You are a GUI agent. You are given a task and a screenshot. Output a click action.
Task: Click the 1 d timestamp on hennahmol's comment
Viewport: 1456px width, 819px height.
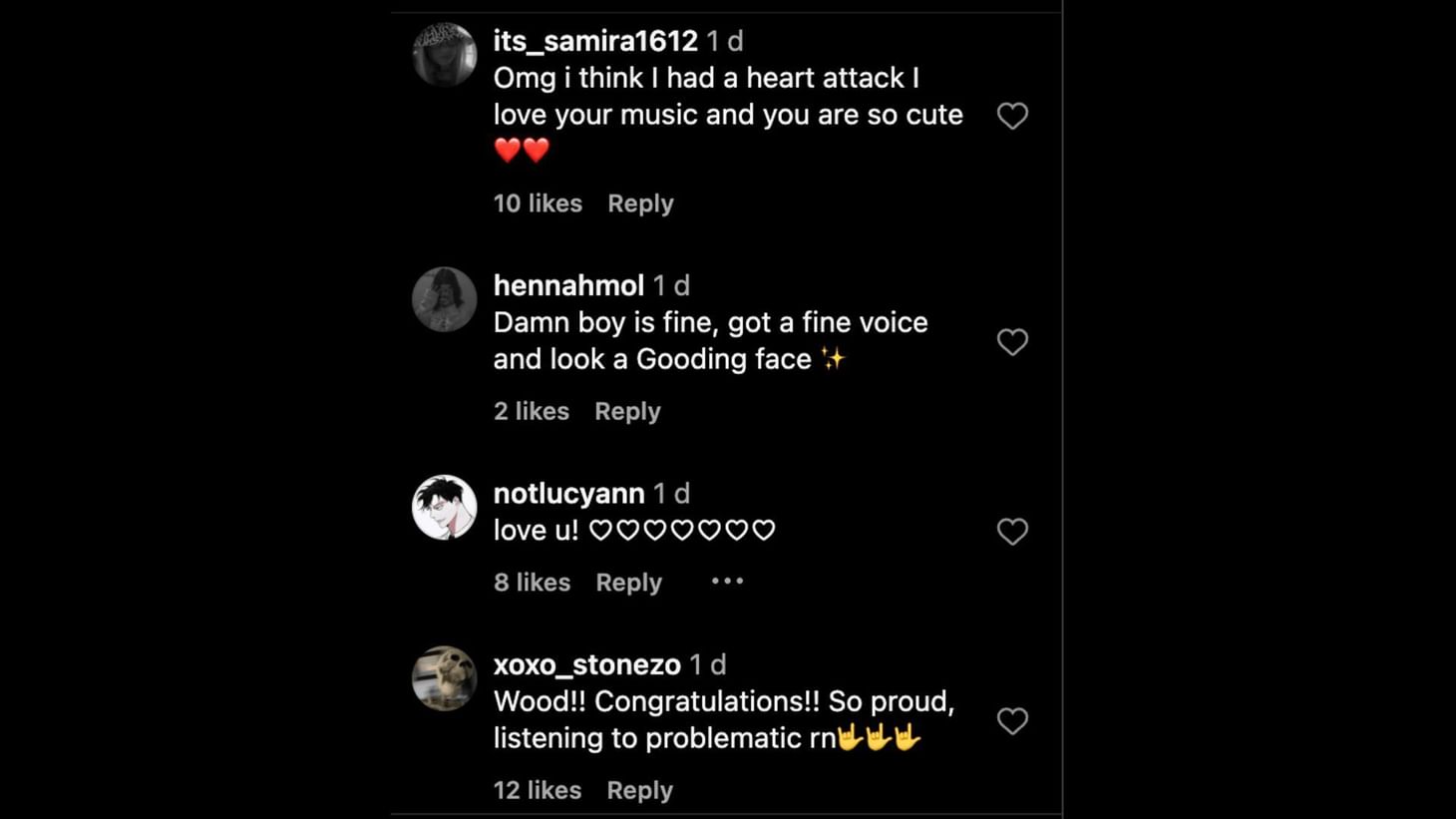669,285
